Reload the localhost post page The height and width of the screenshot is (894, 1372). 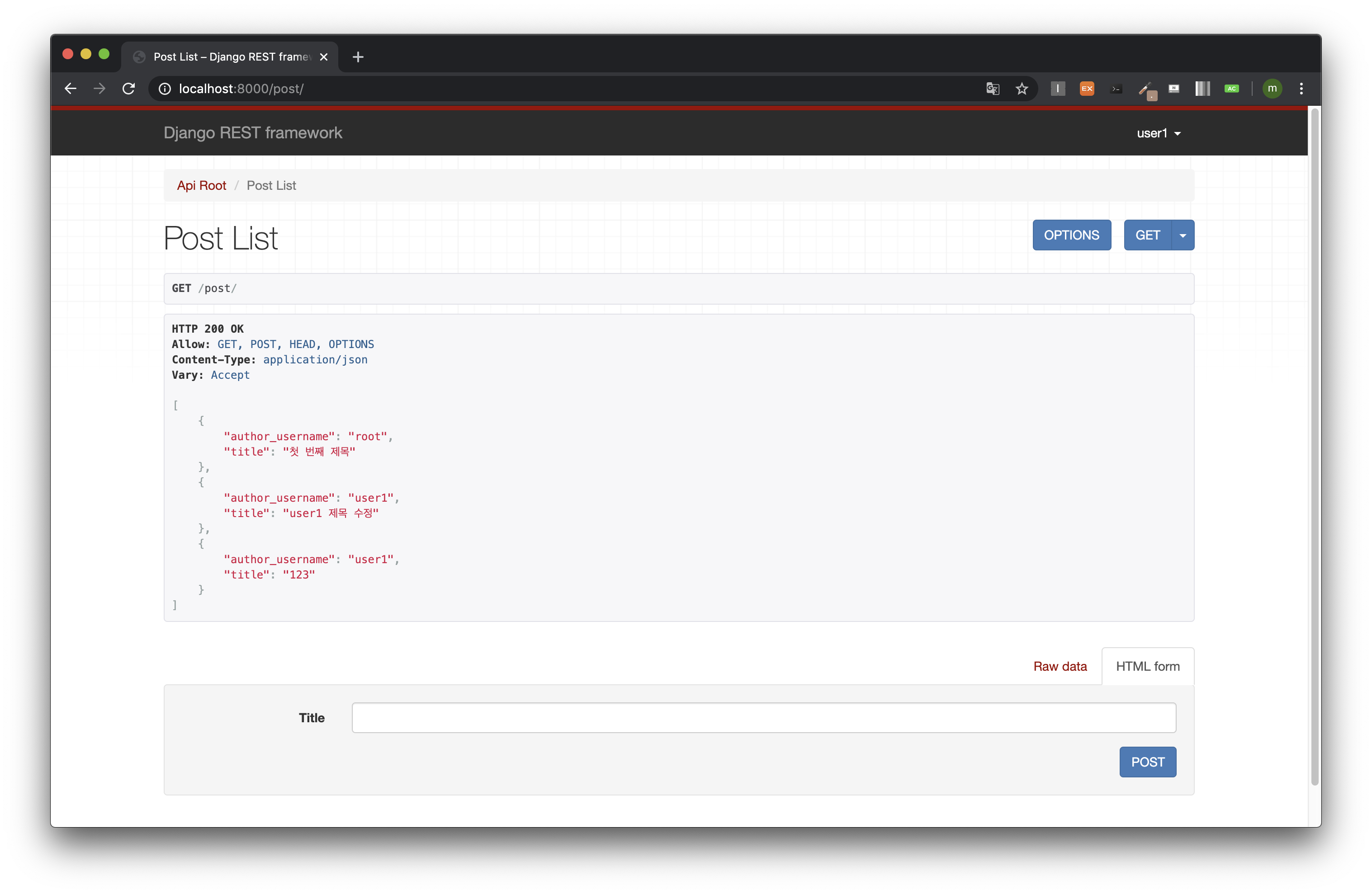point(128,89)
